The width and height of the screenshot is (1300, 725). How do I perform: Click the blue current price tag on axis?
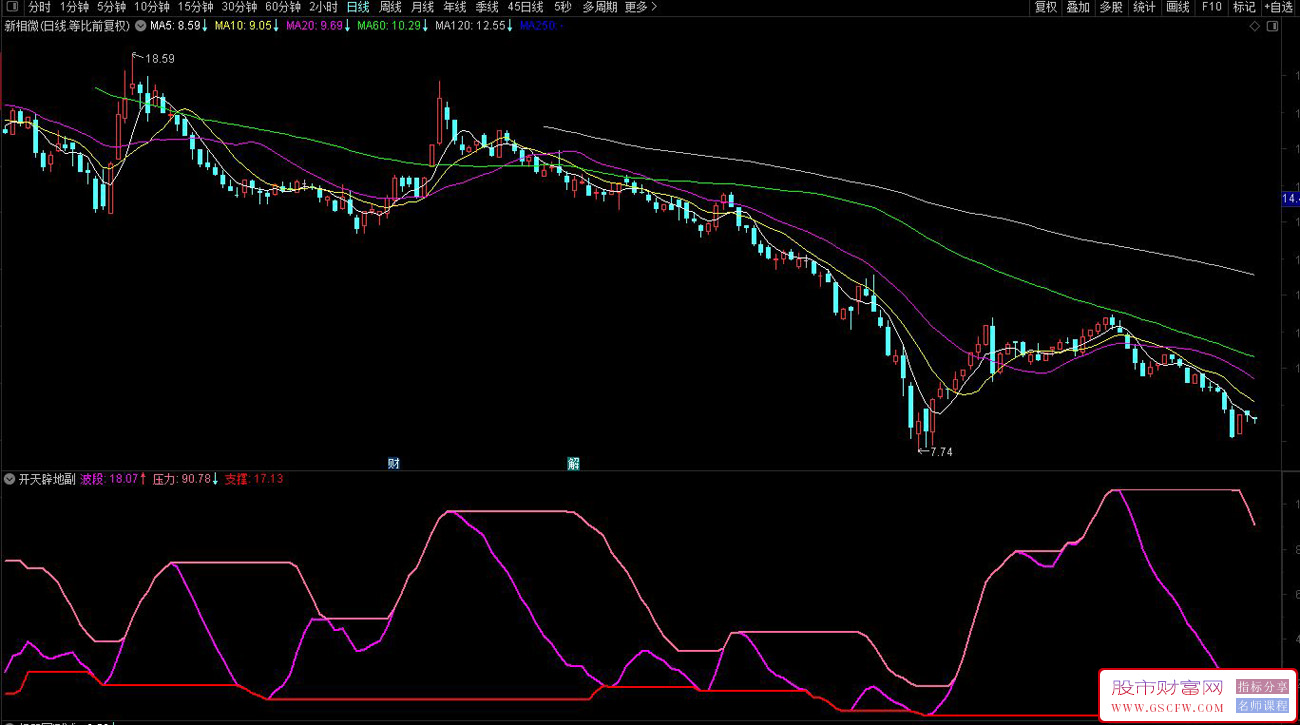[1290, 200]
